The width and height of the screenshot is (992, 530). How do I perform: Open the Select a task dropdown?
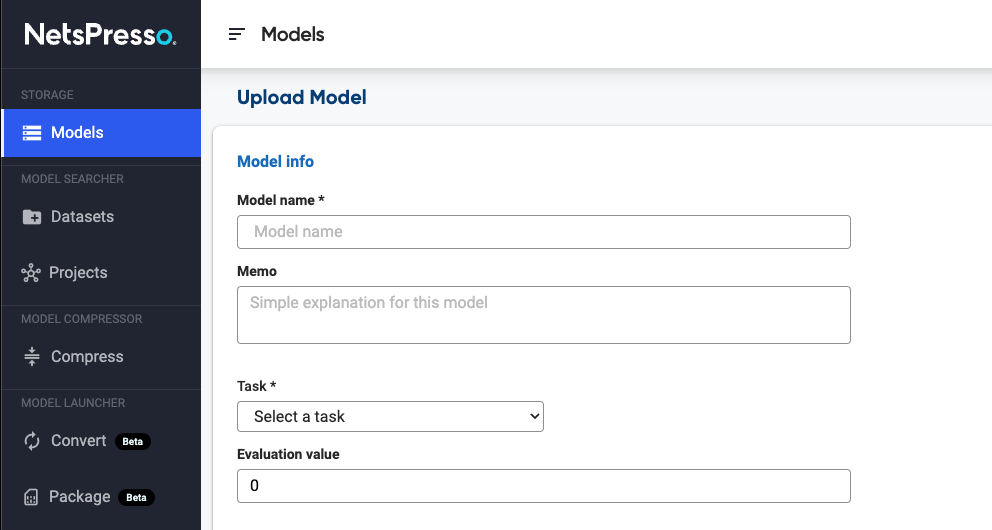pyautogui.click(x=390, y=416)
